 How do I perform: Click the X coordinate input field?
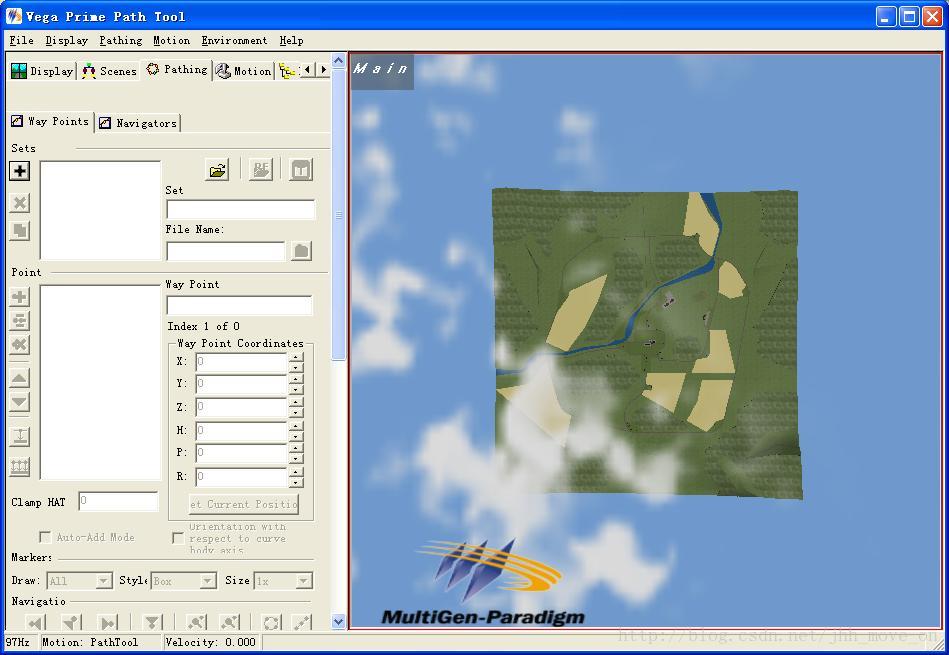pyautogui.click(x=241, y=362)
